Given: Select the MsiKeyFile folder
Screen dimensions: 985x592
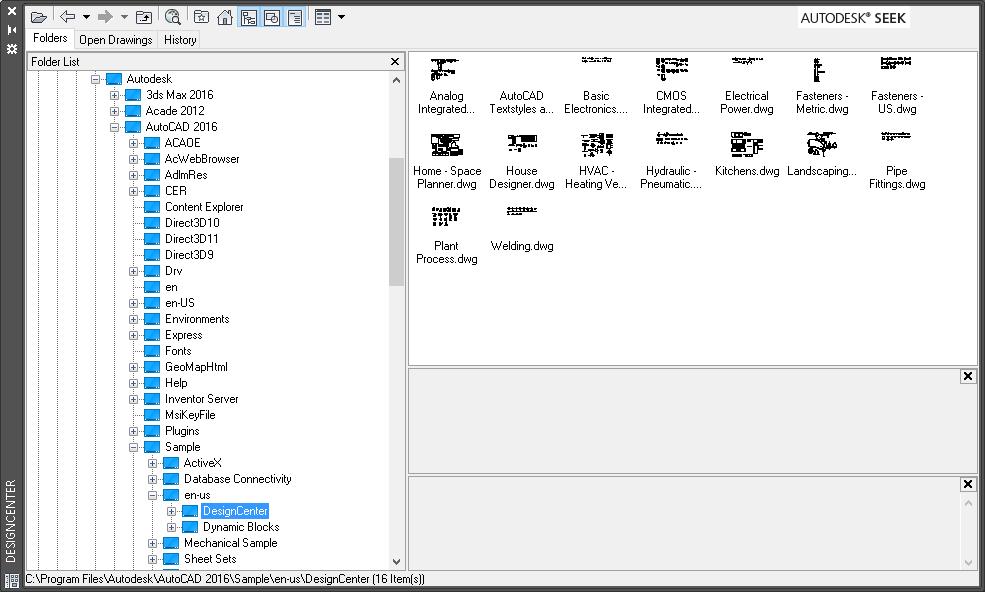Looking at the screenshot, I should point(190,415).
